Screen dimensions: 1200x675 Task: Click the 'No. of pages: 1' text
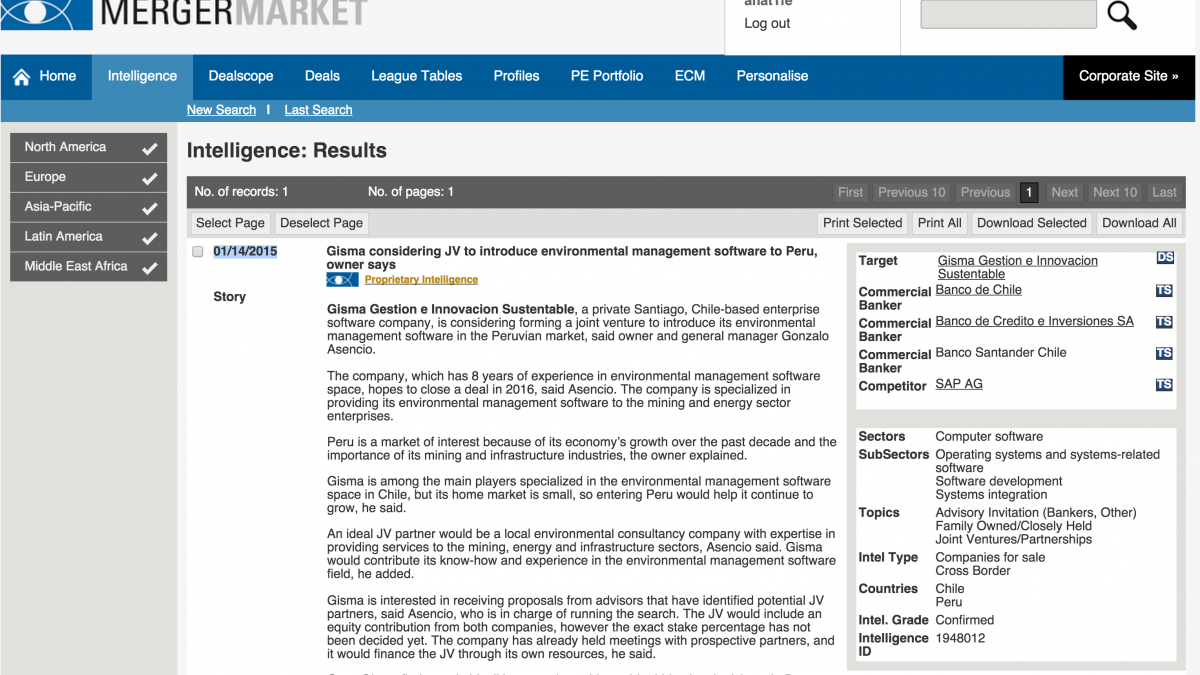point(411,192)
